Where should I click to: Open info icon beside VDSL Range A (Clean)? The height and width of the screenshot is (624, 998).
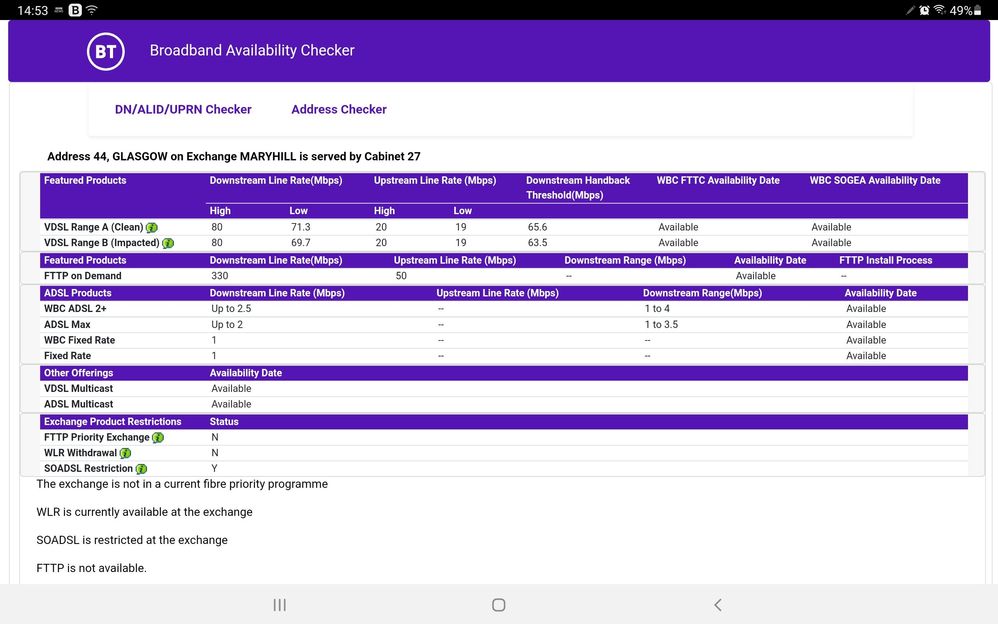point(152,228)
